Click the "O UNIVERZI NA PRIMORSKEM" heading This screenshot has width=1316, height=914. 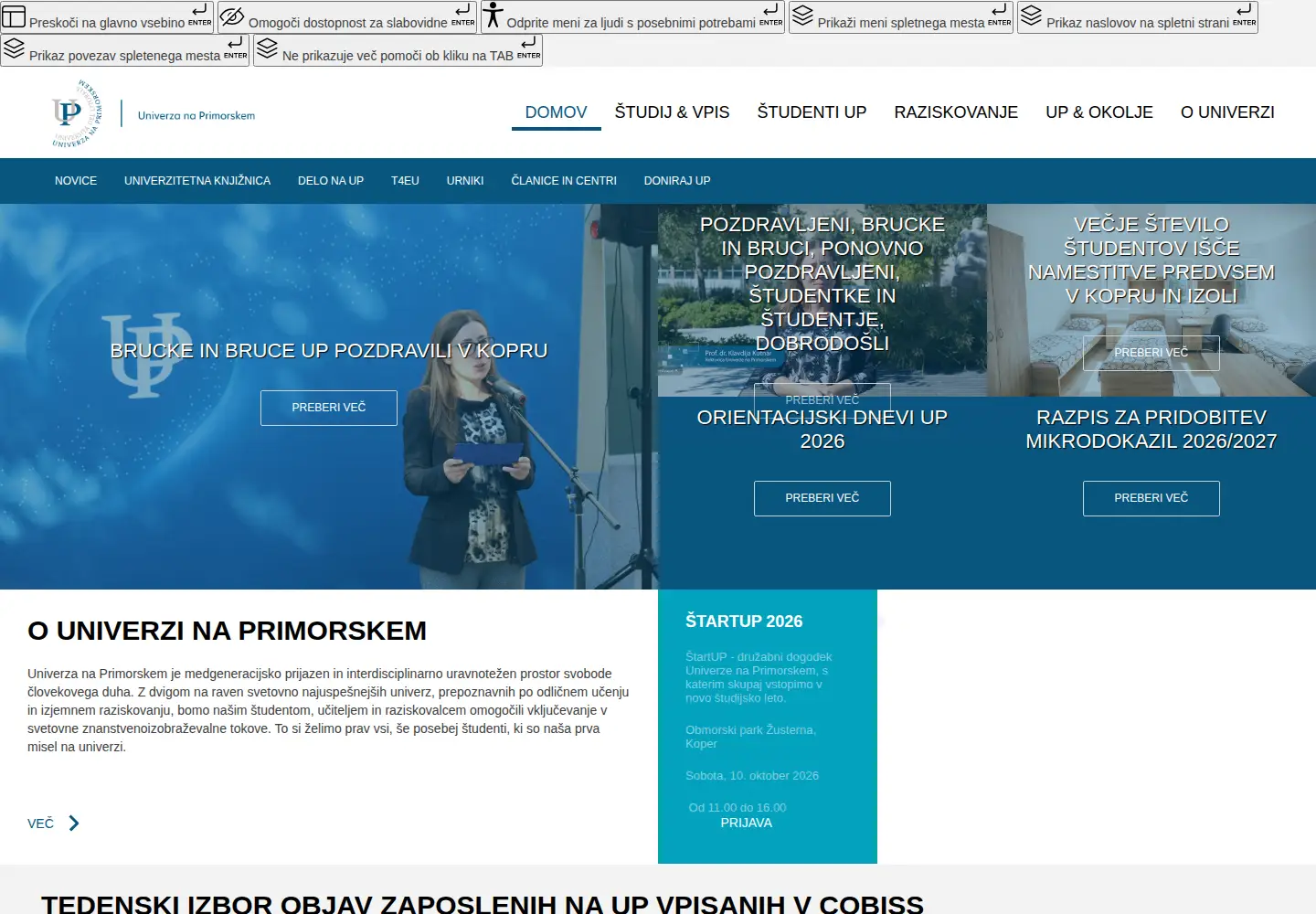[x=228, y=631]
